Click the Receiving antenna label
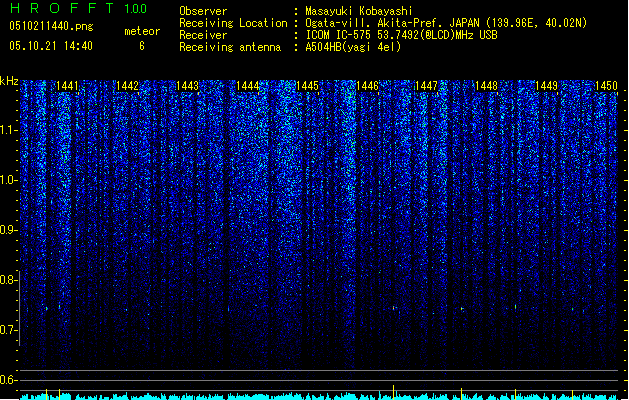Viewport: 629px width, 400px height. click(x=230, y=47)
